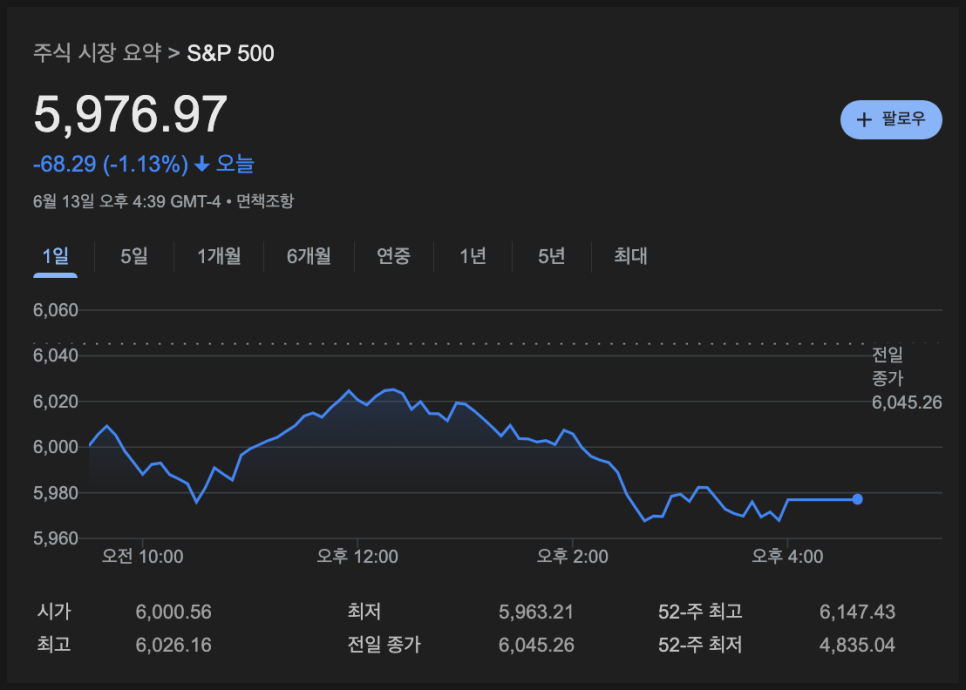Click the 전일 종가 6,045.26 chart annotation

pyautogui.click(x=907, y=378)
